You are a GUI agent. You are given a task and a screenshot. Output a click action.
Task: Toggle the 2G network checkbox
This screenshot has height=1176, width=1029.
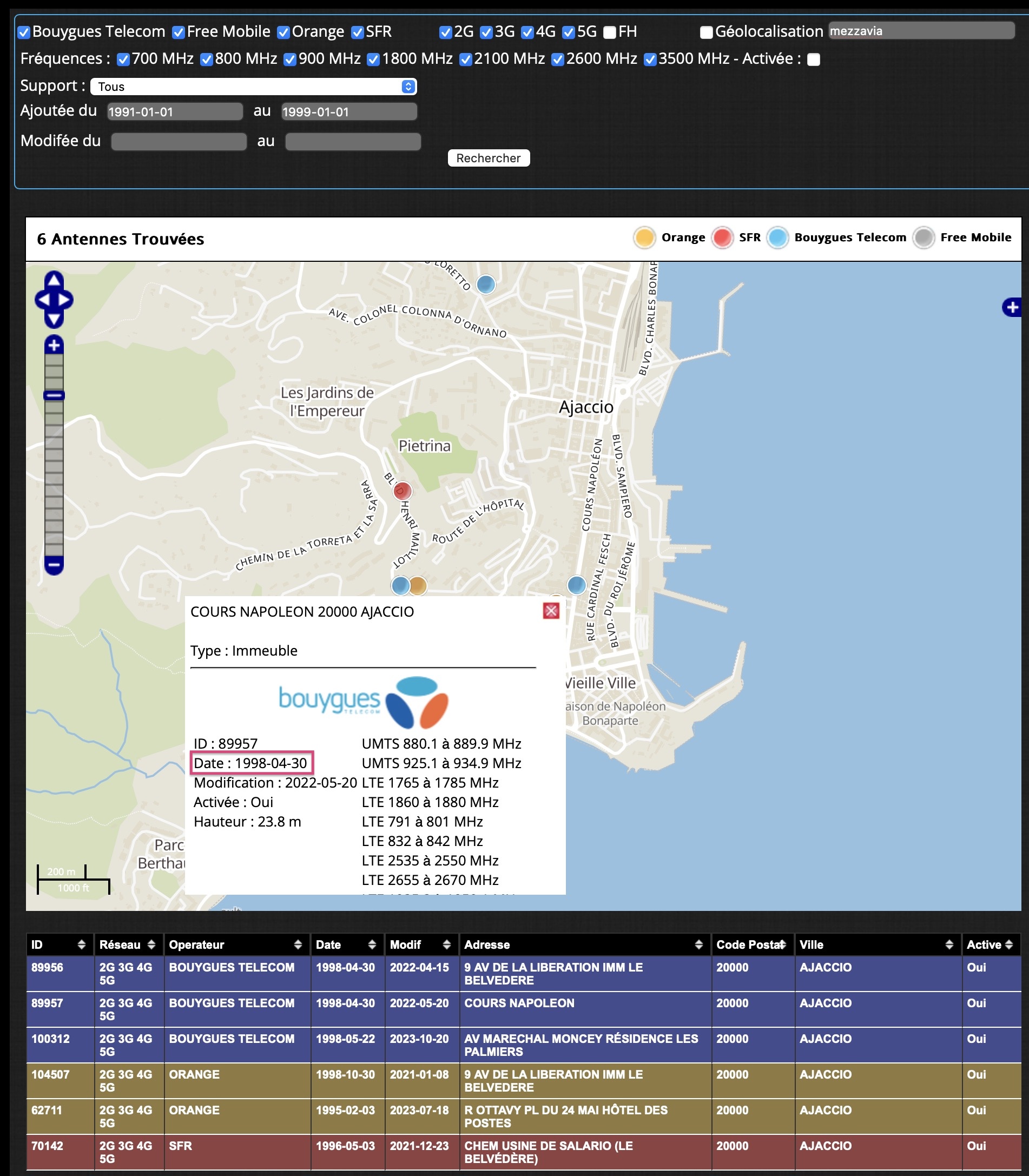(x=446, y=32)
